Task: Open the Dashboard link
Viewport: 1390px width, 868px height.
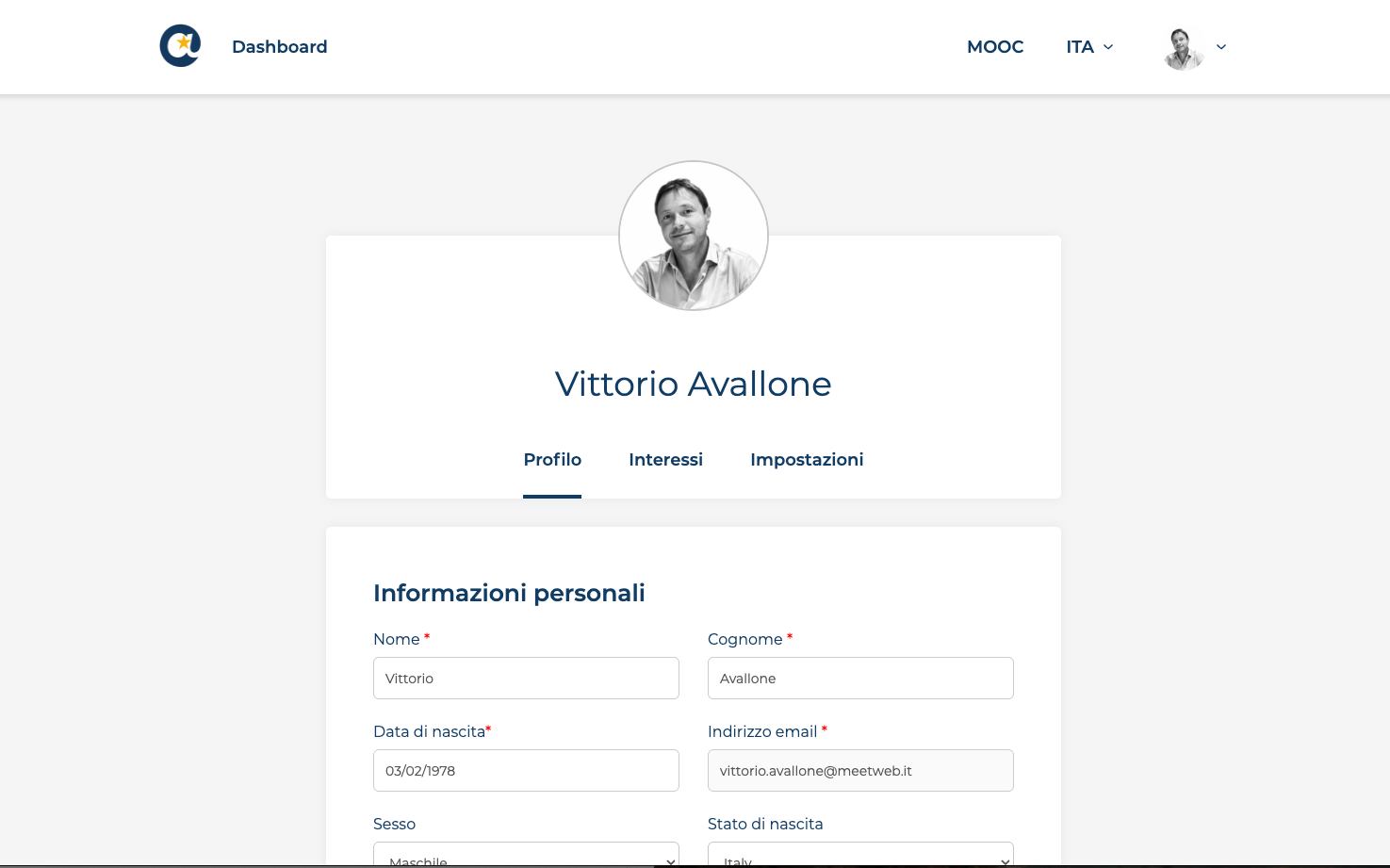Action: pos(279,47)
